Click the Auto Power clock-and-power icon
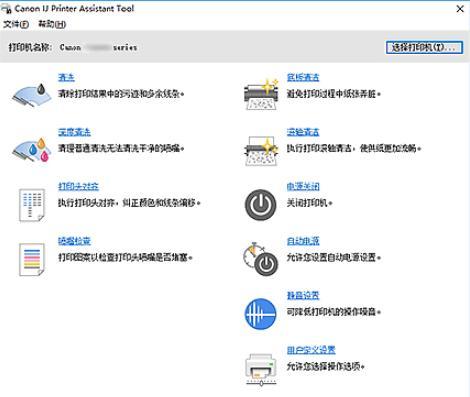470x397 pixels. (x=260, y=259)
